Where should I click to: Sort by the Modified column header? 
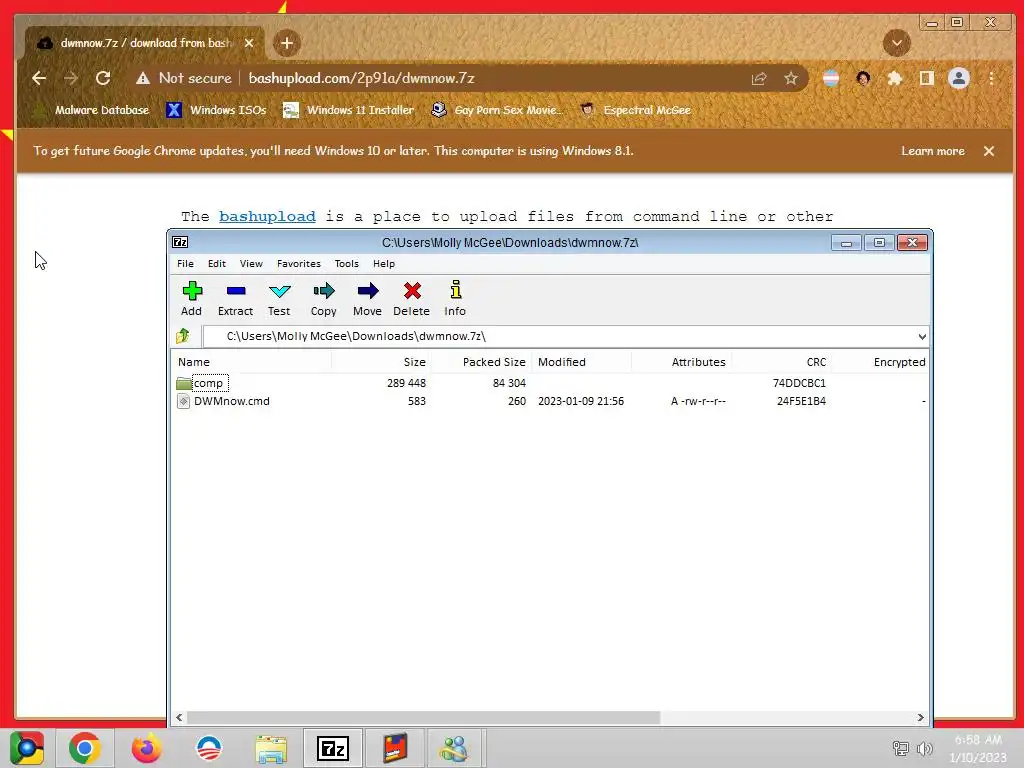click(x=582, y=362)
